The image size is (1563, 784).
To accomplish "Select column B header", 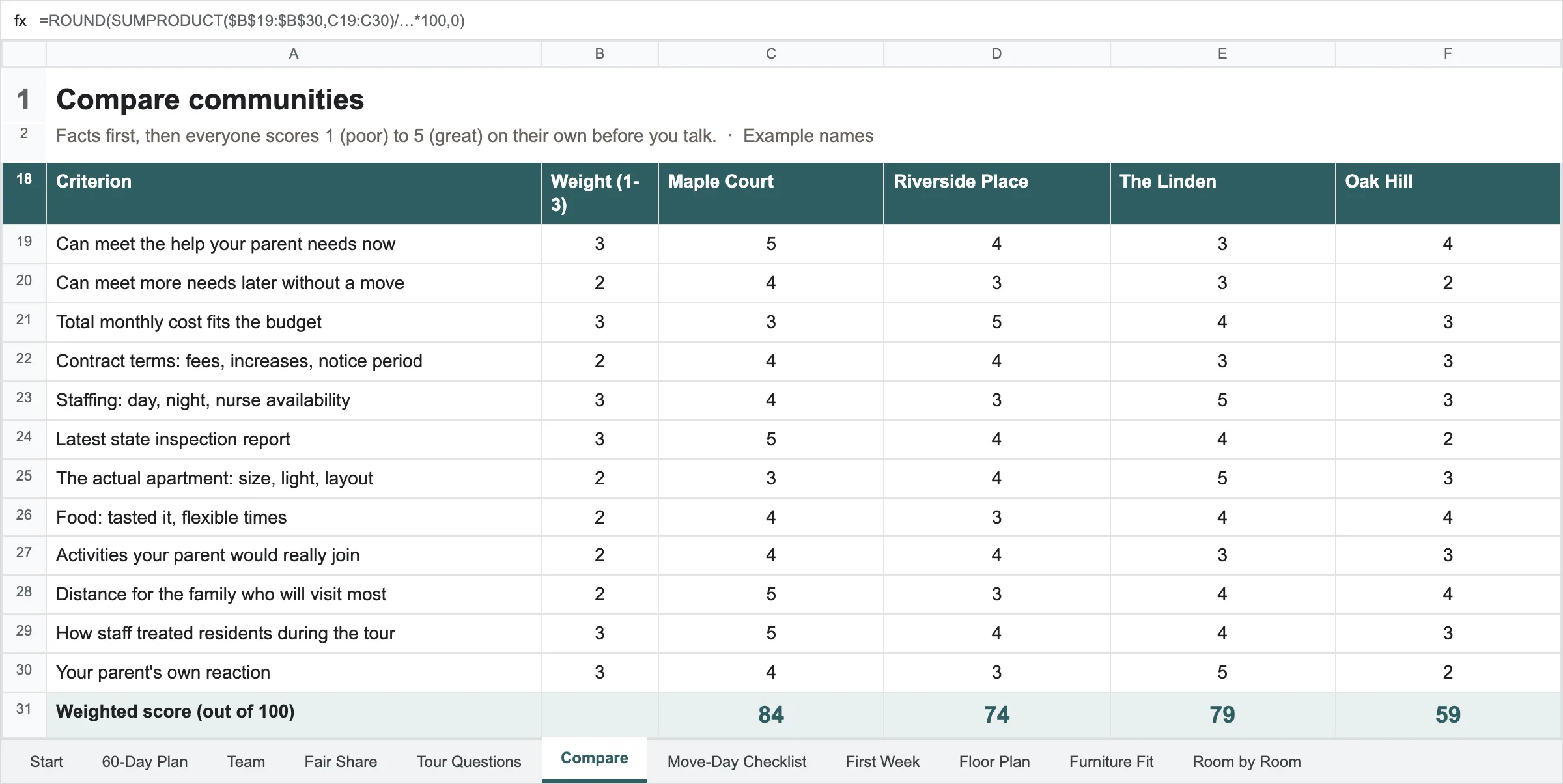I will [600, 54].
